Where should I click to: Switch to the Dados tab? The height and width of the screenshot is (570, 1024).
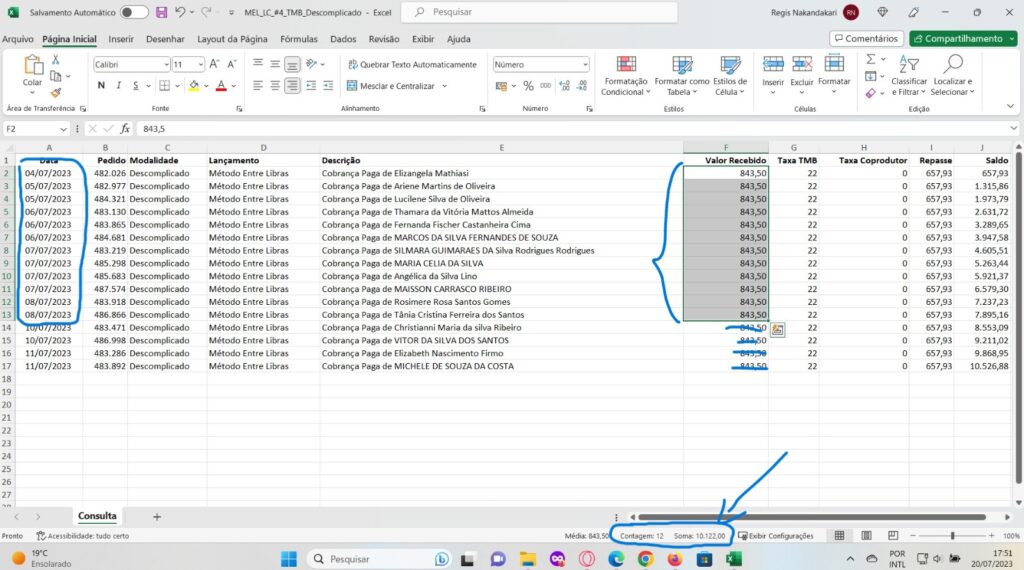(343, 39)
